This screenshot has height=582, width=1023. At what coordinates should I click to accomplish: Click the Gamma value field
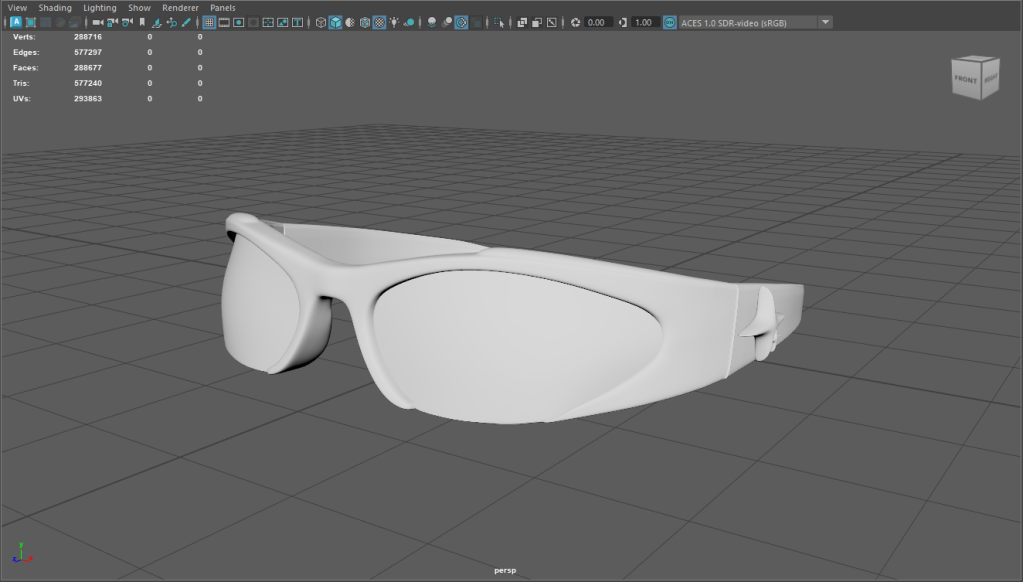pos(646,22)
